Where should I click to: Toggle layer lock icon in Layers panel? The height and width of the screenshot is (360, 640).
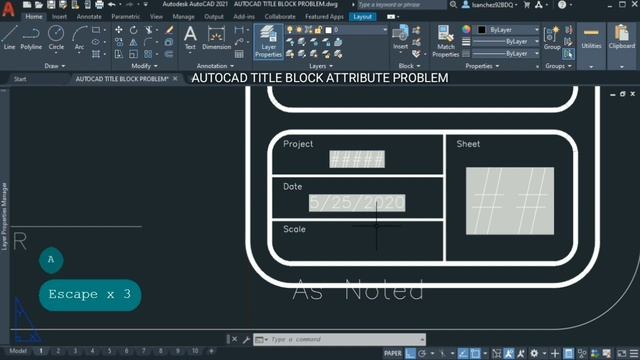point(318,30)
